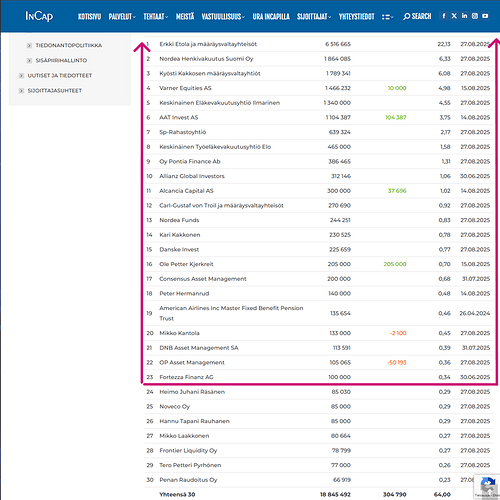Go to Ura Incapilla page
500x500 pixels.
(271, 17)
